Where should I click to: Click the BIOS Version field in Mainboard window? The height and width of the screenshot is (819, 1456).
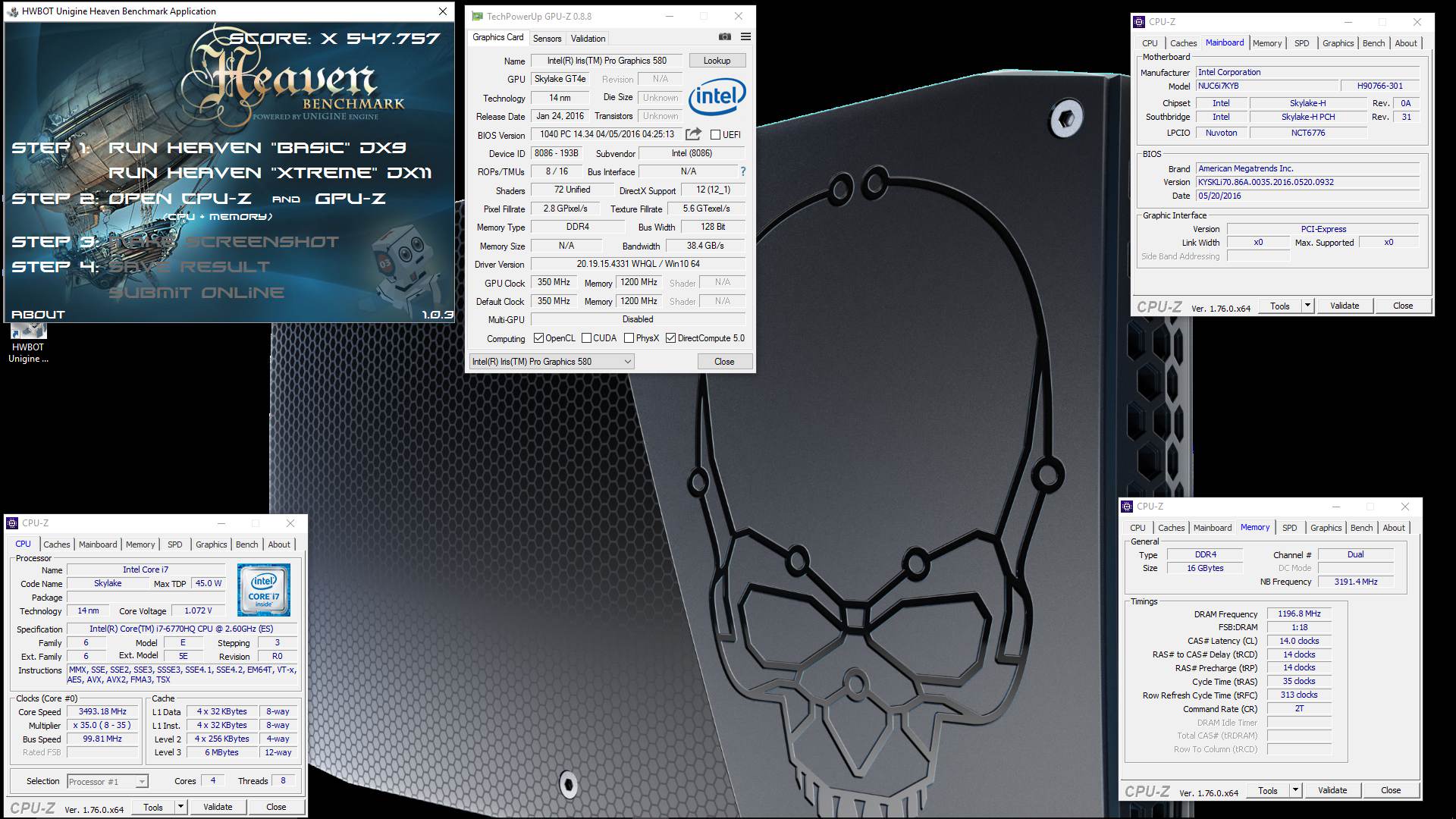pos(1307,182)
